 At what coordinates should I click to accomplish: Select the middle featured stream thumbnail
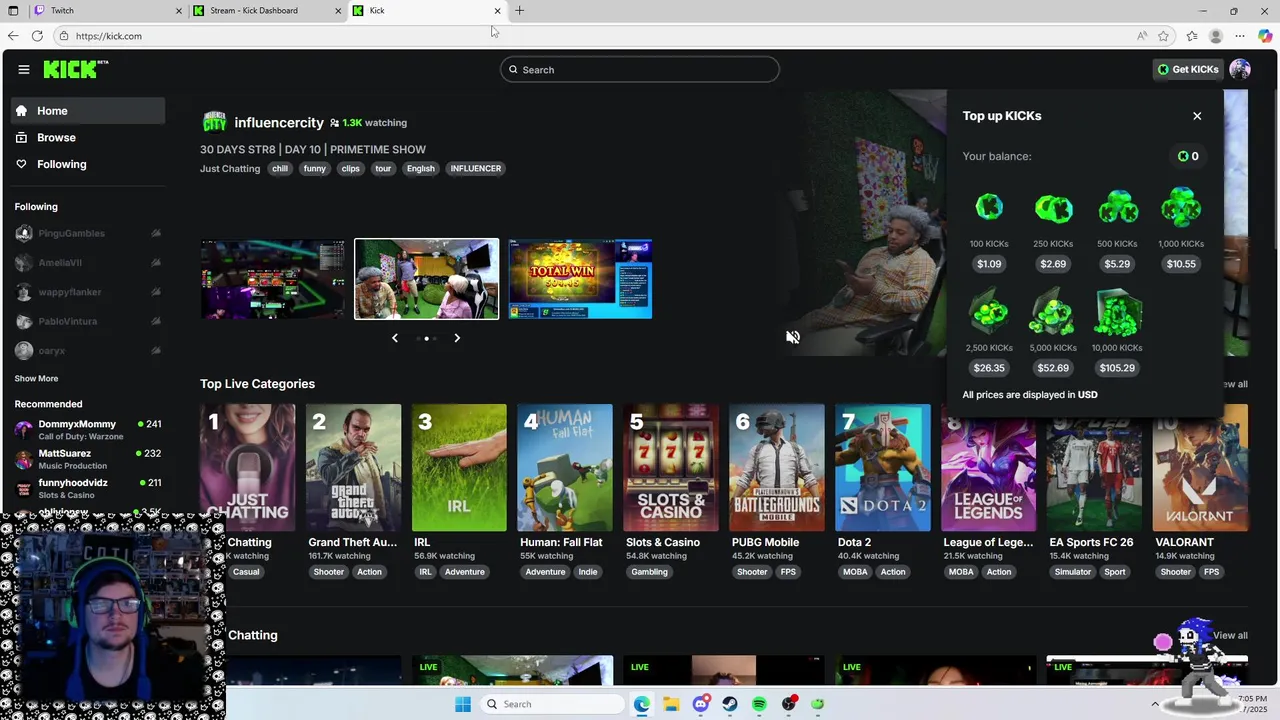coord(426,279)
